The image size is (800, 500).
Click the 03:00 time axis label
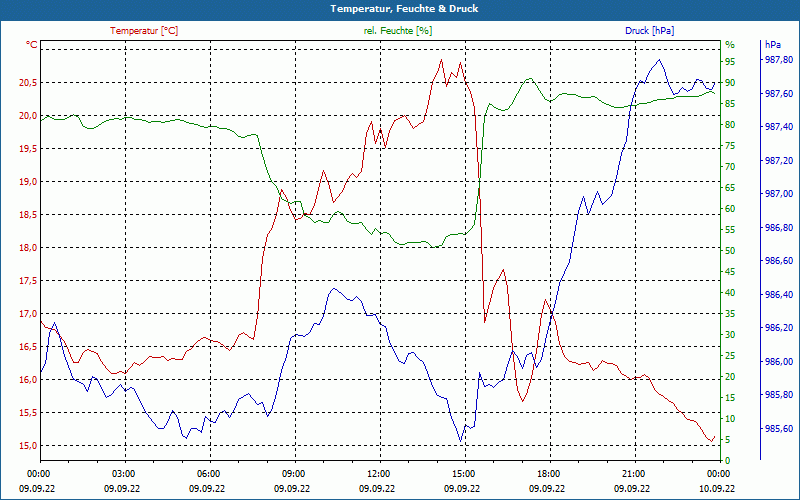coord(123,473)
